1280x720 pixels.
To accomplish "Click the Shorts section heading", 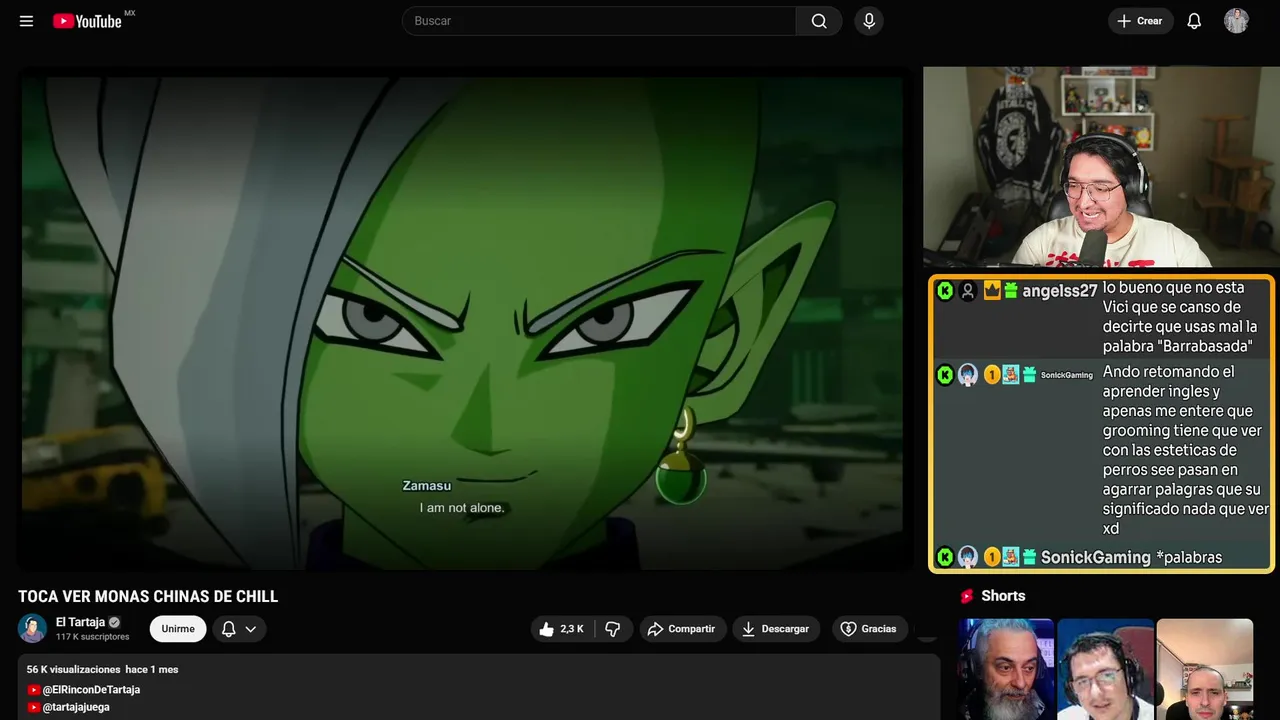I will [x=1003, y=596].
